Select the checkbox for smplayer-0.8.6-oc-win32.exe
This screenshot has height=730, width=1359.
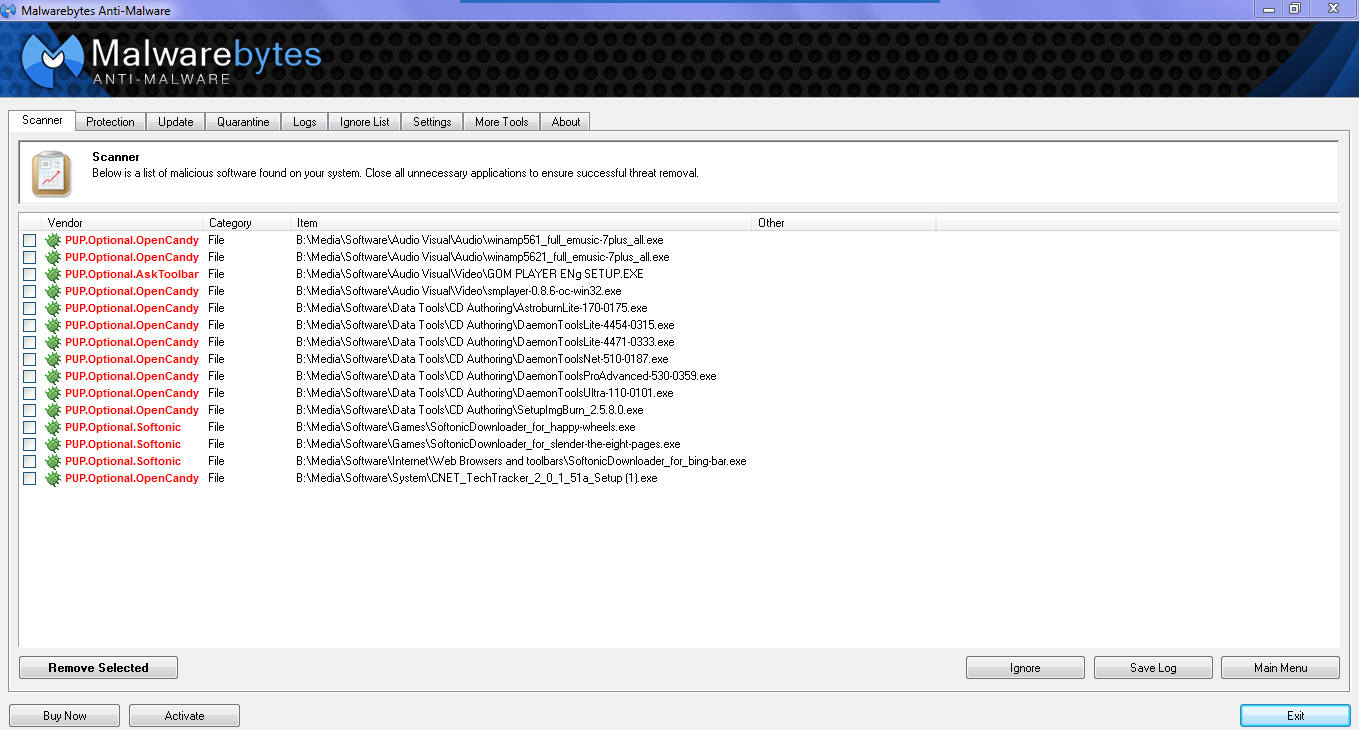tap(29, 291)
